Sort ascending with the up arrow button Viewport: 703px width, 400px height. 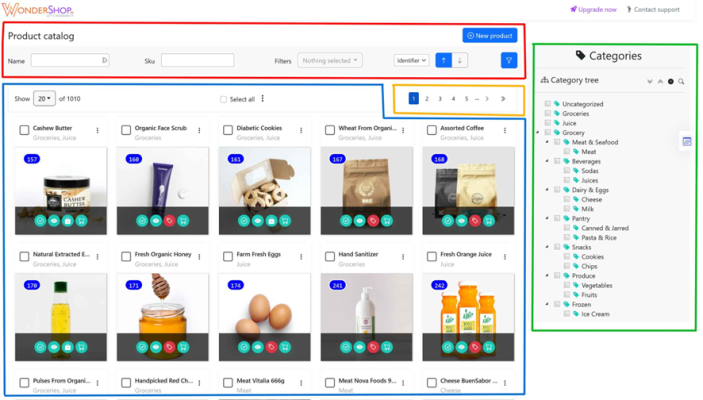(444, 61)
